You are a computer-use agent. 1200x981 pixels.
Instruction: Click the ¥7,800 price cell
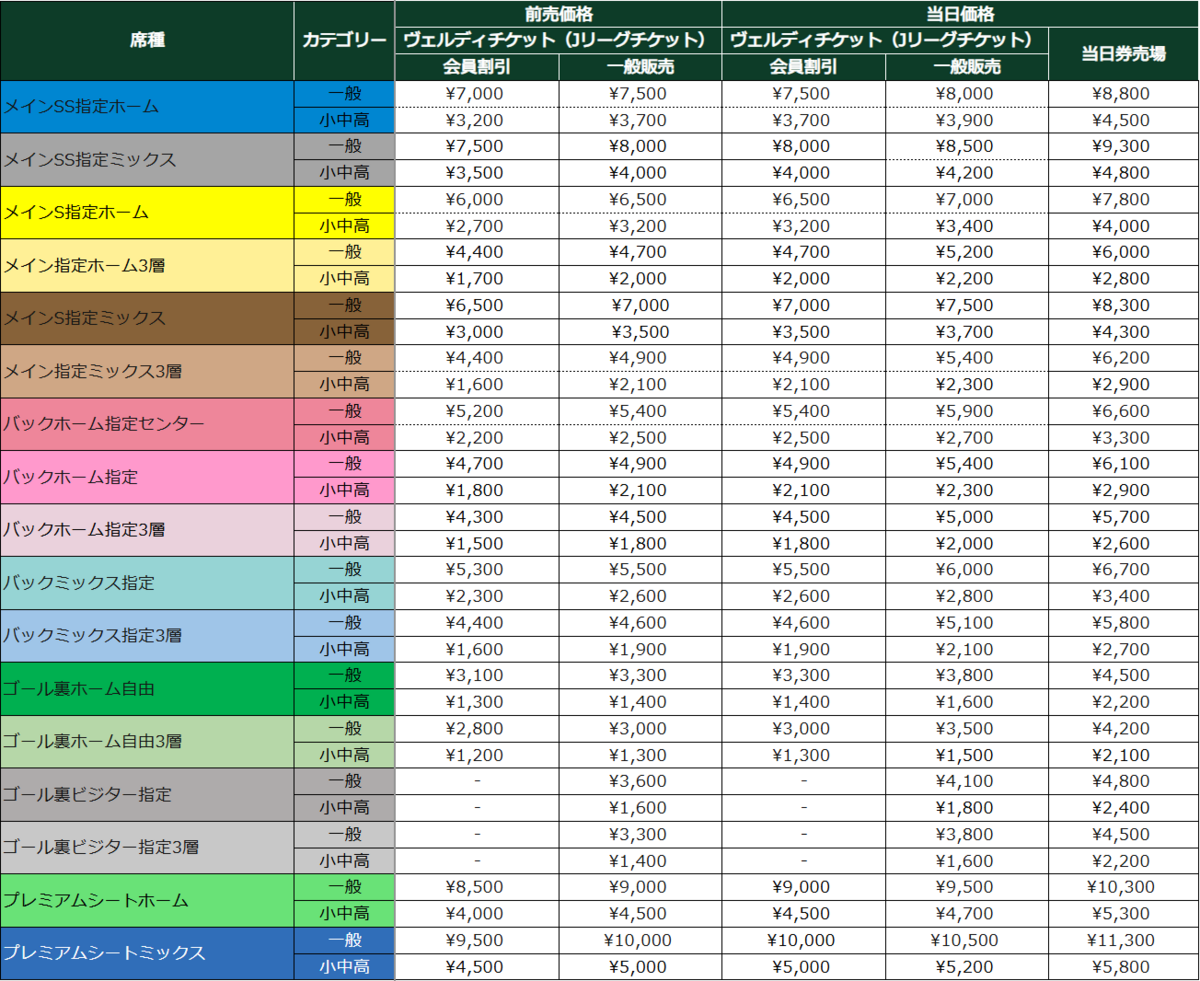1123,199
